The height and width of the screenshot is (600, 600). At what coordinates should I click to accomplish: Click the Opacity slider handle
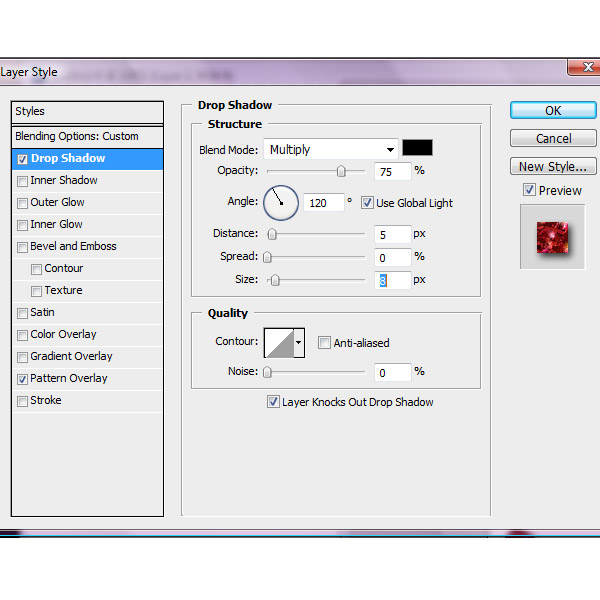(x=341, y=171)
